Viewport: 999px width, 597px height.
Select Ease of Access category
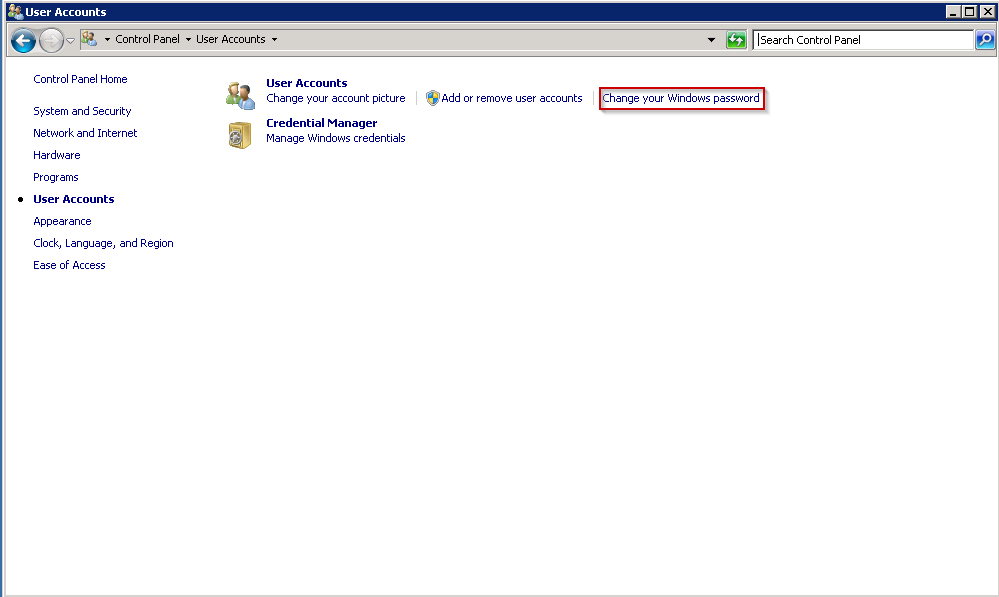(x=69, y=265)
